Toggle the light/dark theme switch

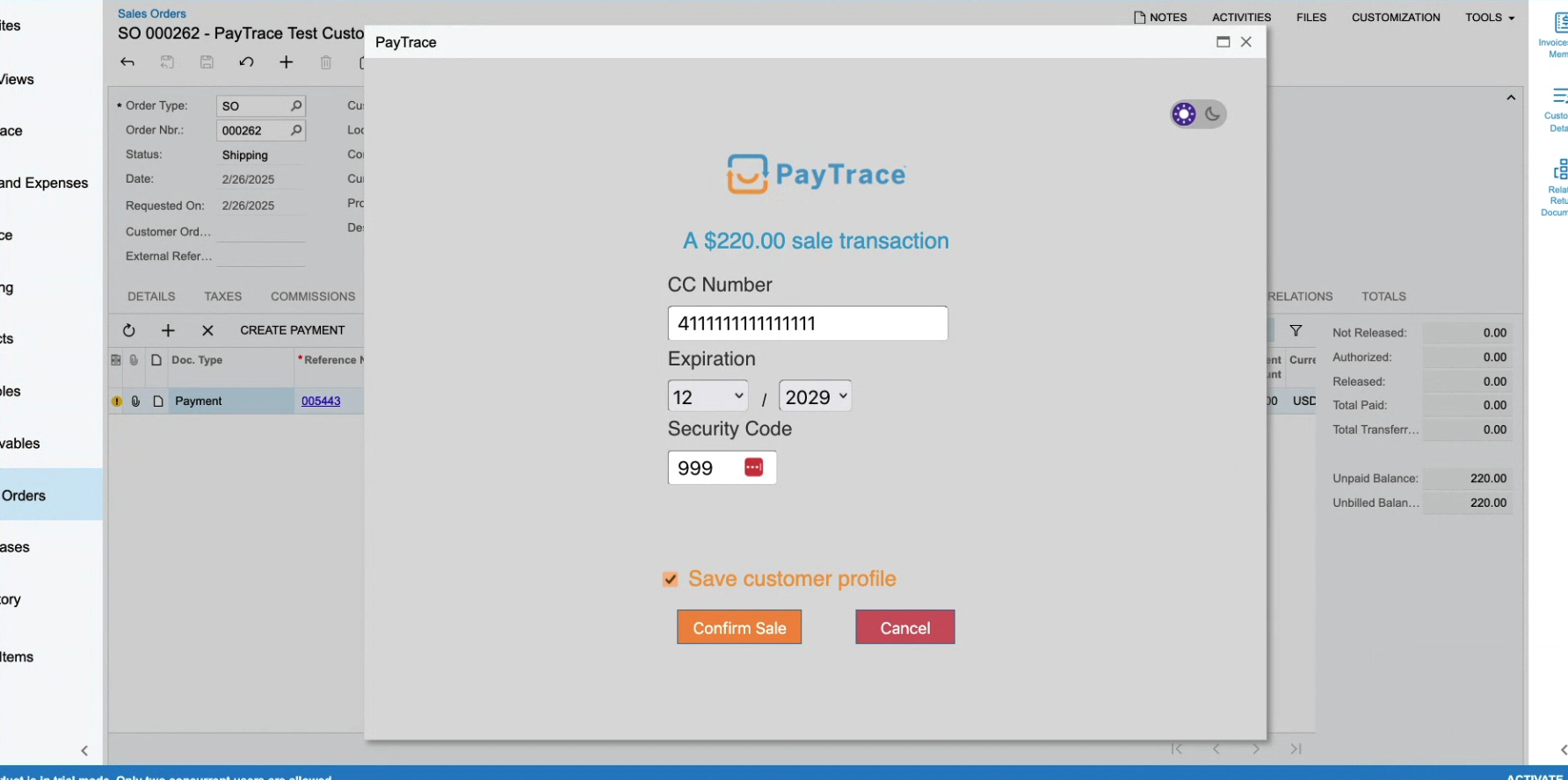click(x=1198, y=114)
